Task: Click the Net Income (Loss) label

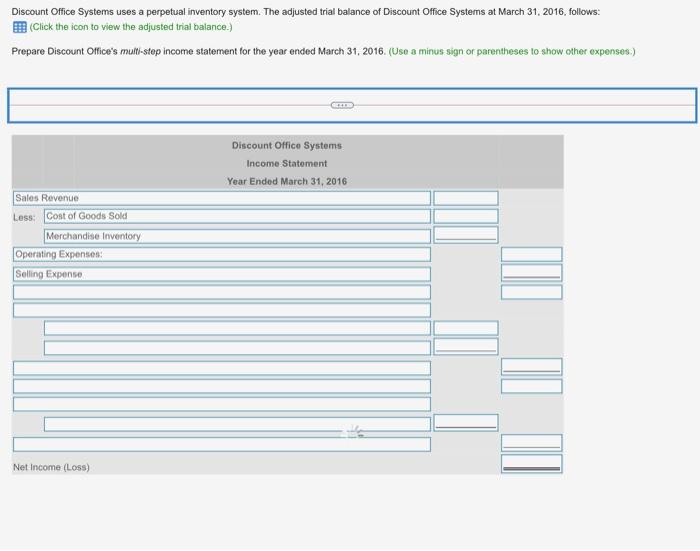Action: point(51,467)
